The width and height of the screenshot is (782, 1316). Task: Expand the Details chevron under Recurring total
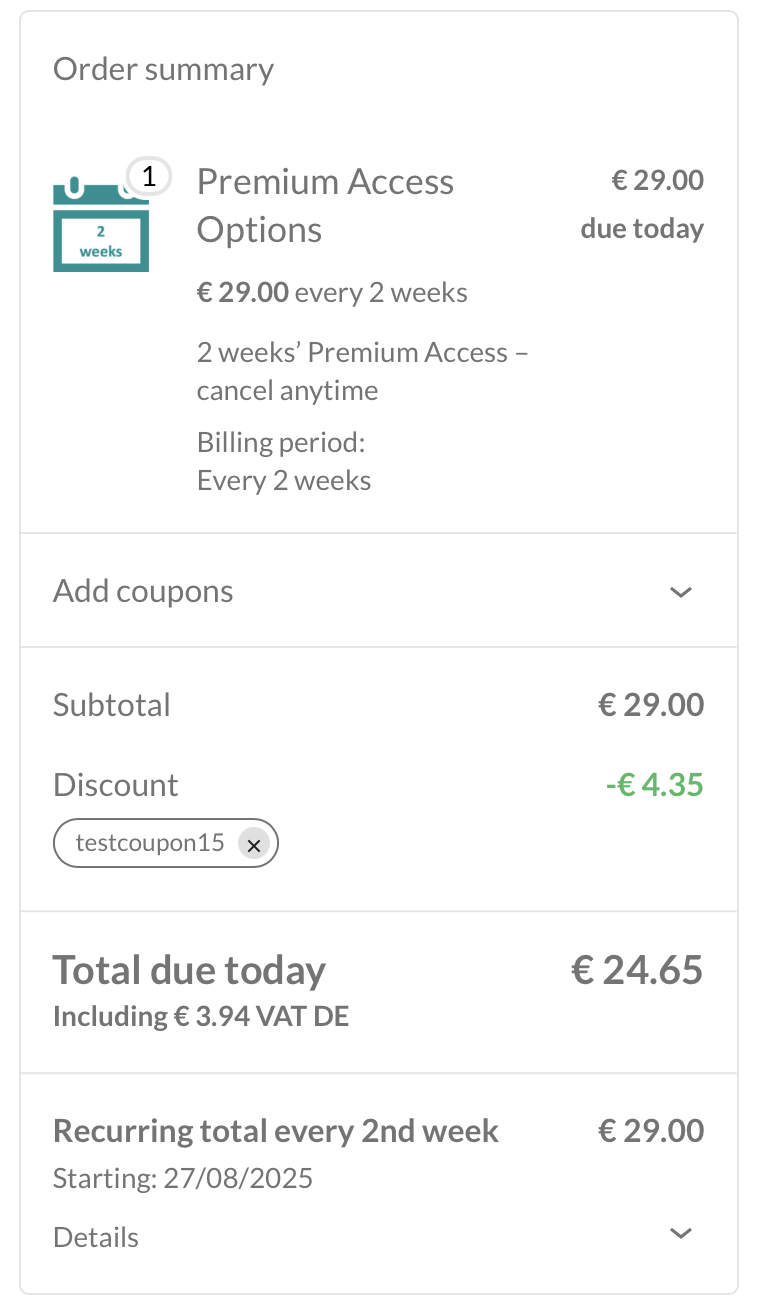point(681,1233)
